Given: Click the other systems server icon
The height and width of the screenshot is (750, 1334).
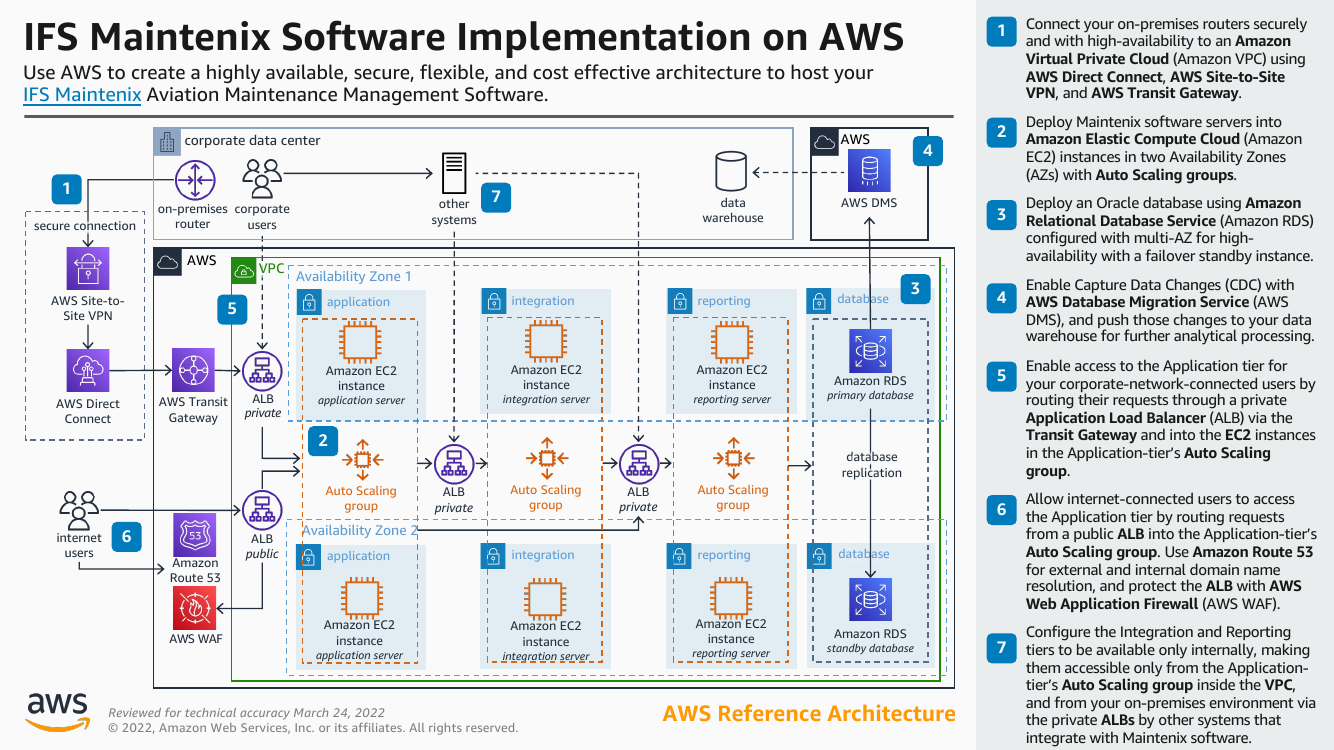Looking at the screenshot, I should [x=454, y=173].
